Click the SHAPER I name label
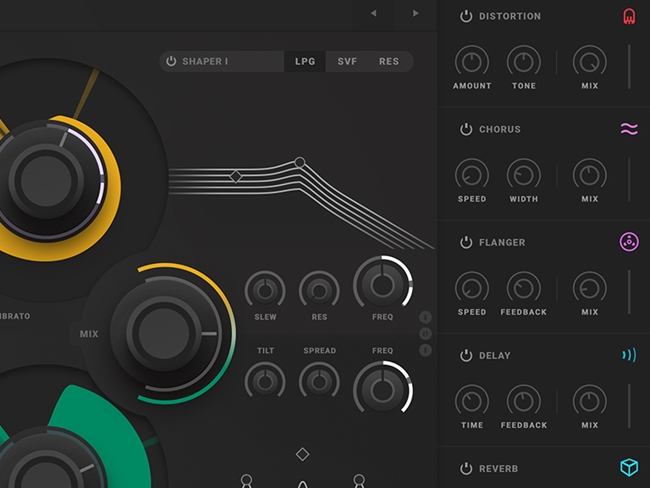The width and height of the screenshot is (650, 488). point(205,61)
